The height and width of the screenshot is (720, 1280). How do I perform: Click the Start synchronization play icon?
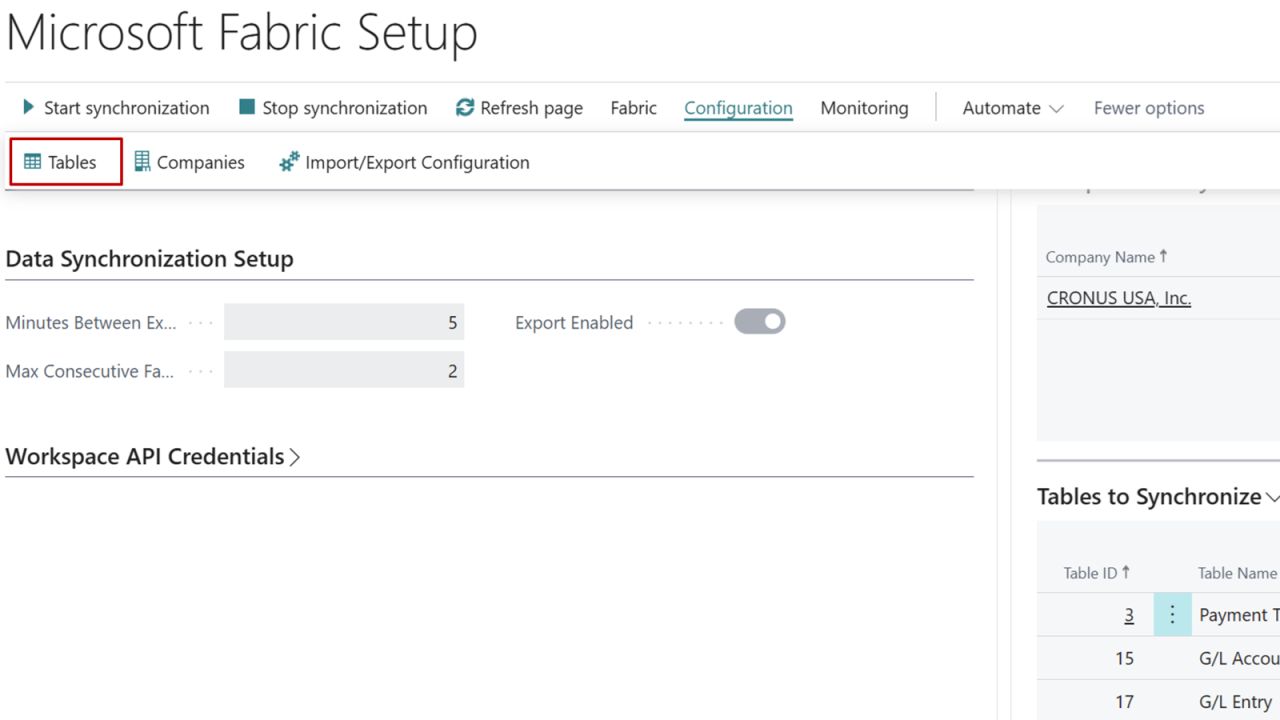point(29,107)
